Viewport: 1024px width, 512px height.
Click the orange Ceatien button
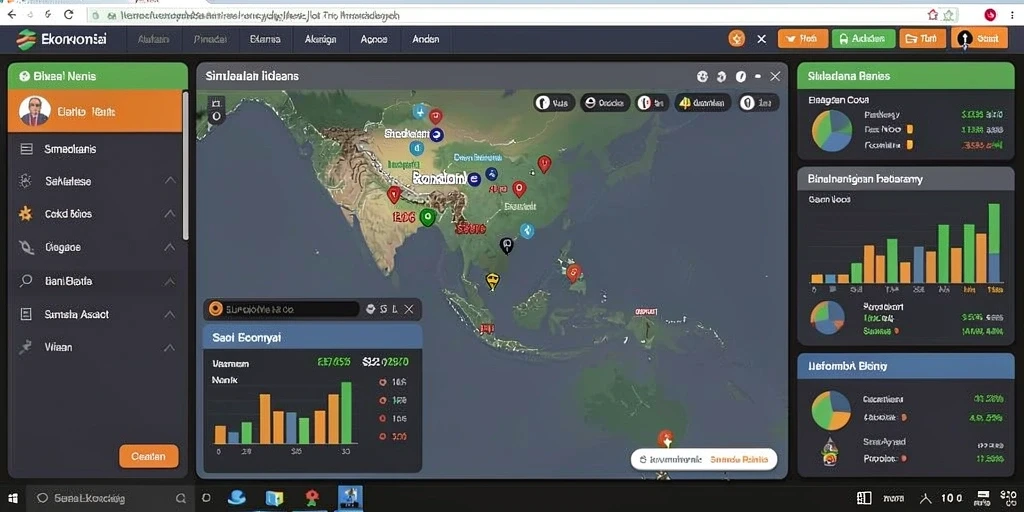click(x=149, y=456)
